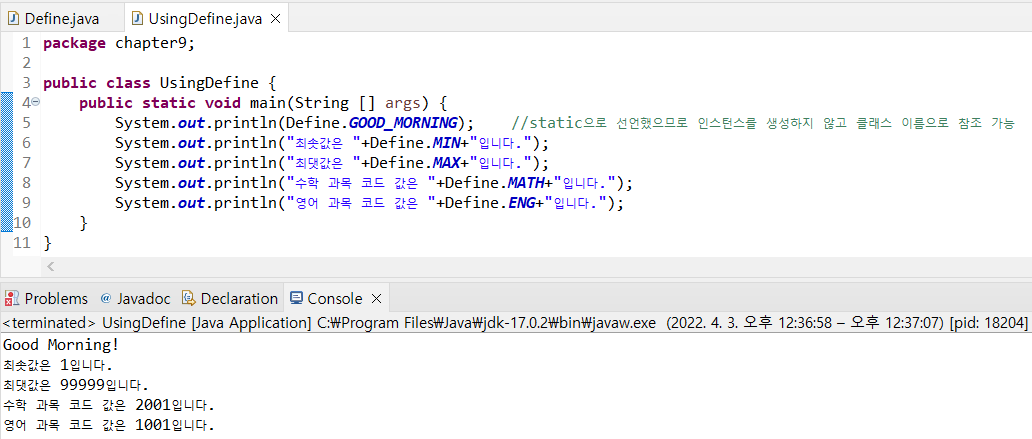Switch to the Define.java editor tab
This screenshot has height=439, width=1032.
point(61,18)
